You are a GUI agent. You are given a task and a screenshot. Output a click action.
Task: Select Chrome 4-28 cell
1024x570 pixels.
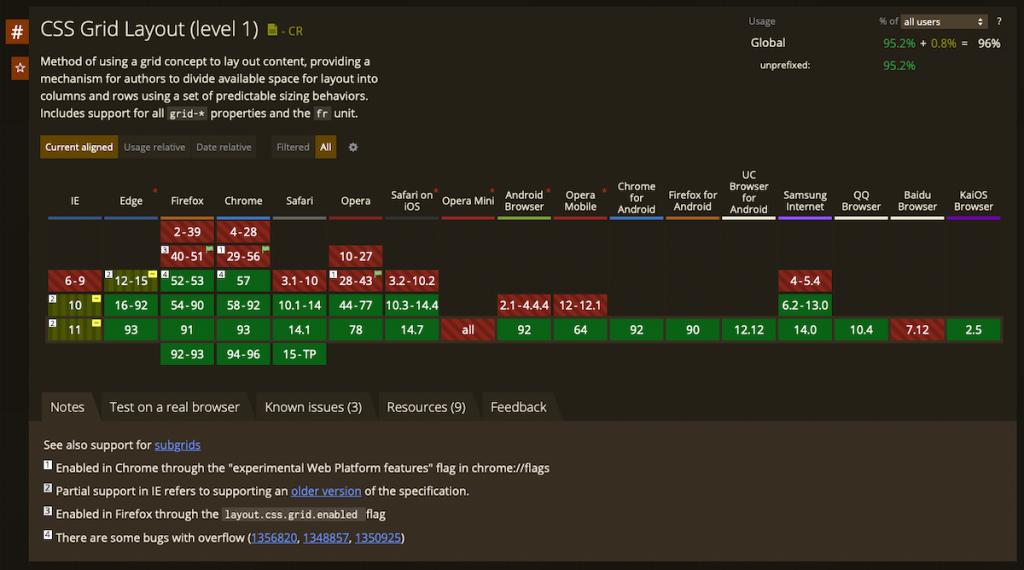pos(244,232)
